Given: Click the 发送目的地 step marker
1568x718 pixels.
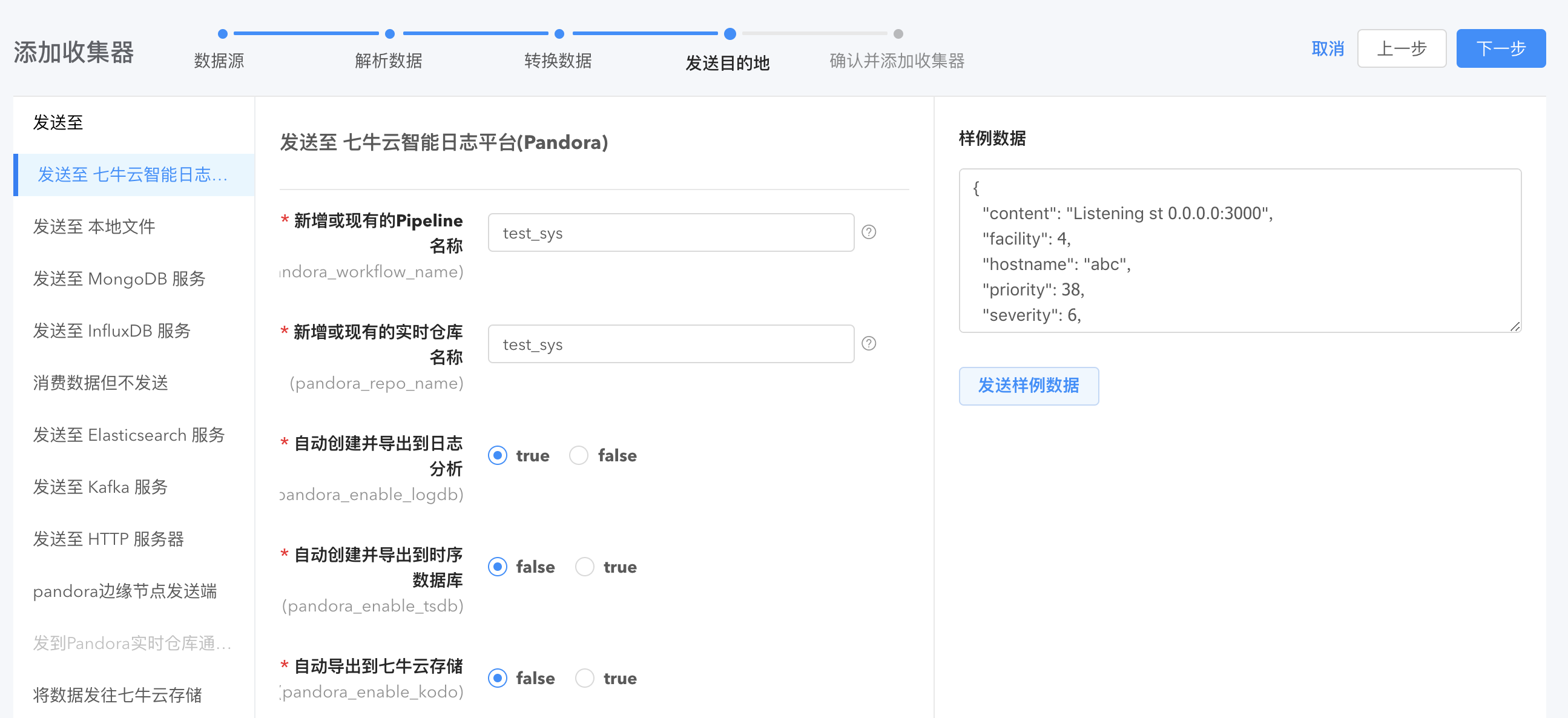Looking at the screenshot, I should [730, 34].
